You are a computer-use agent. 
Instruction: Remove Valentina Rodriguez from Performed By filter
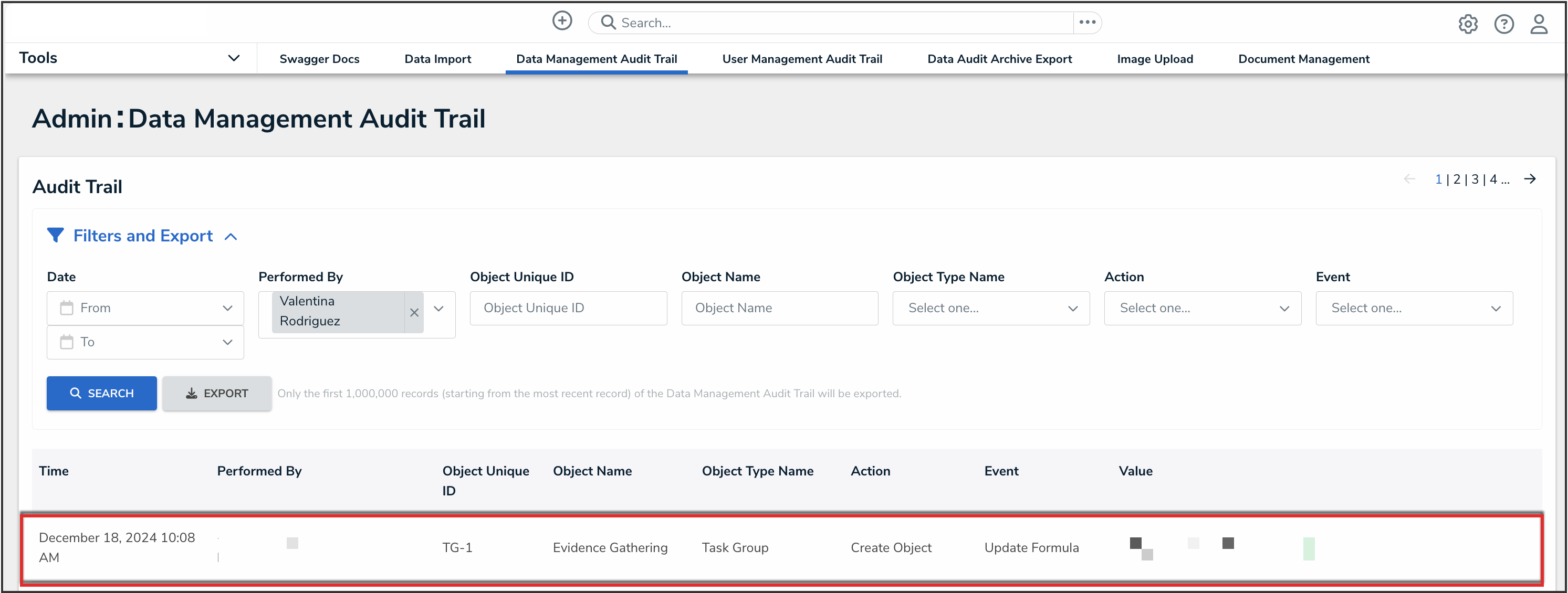pyautogui.click(x=414, y=312)
